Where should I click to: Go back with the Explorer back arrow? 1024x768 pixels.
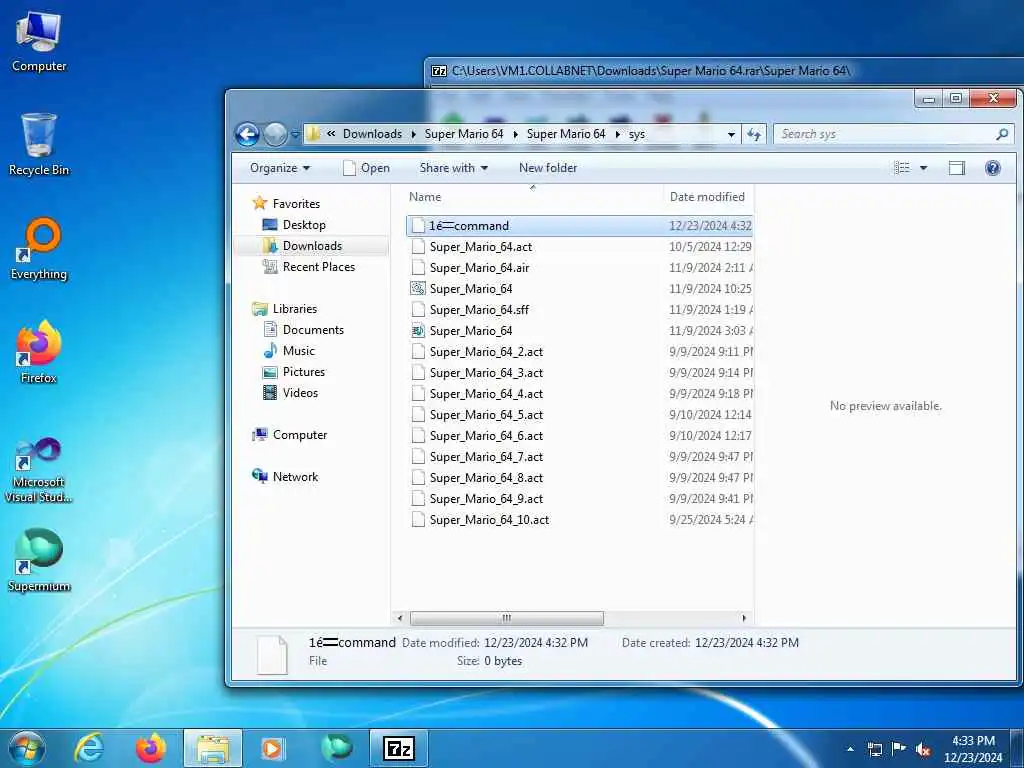(x=248, y=135)
